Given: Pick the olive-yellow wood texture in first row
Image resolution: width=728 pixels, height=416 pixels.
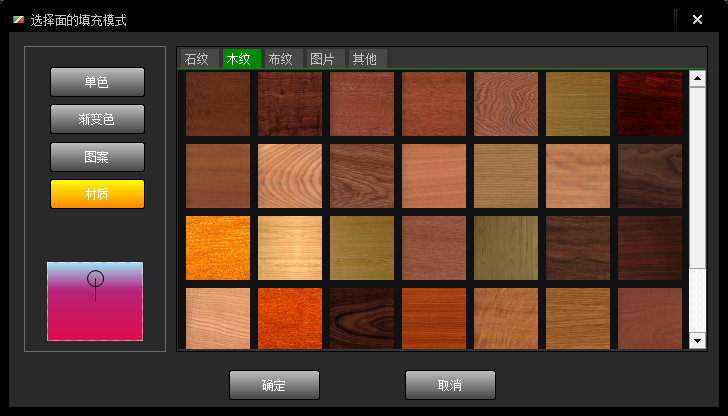Looking at the screenshot, I should pos(578,104).
